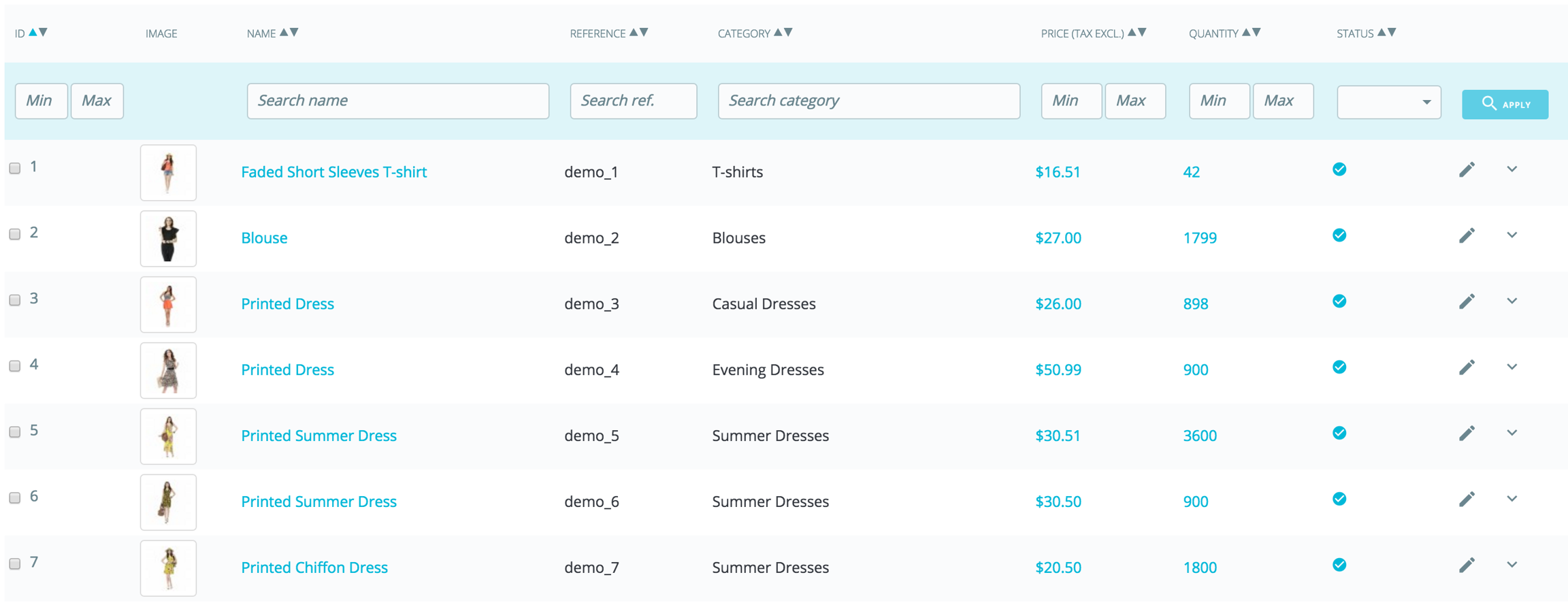Click the Blouse product thumbnail image
Viewport: 1568px width, 607px height.
coord(168,238)
